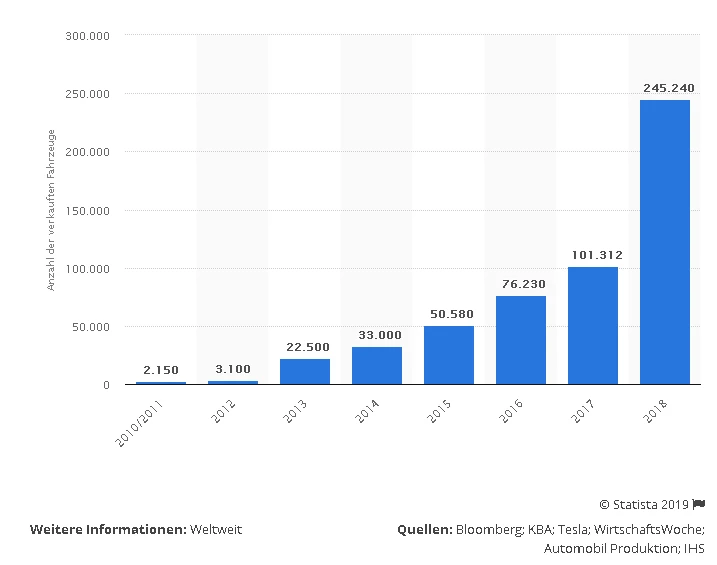Select the 2013 bar

pyautogui.click(x=305, y=371)
